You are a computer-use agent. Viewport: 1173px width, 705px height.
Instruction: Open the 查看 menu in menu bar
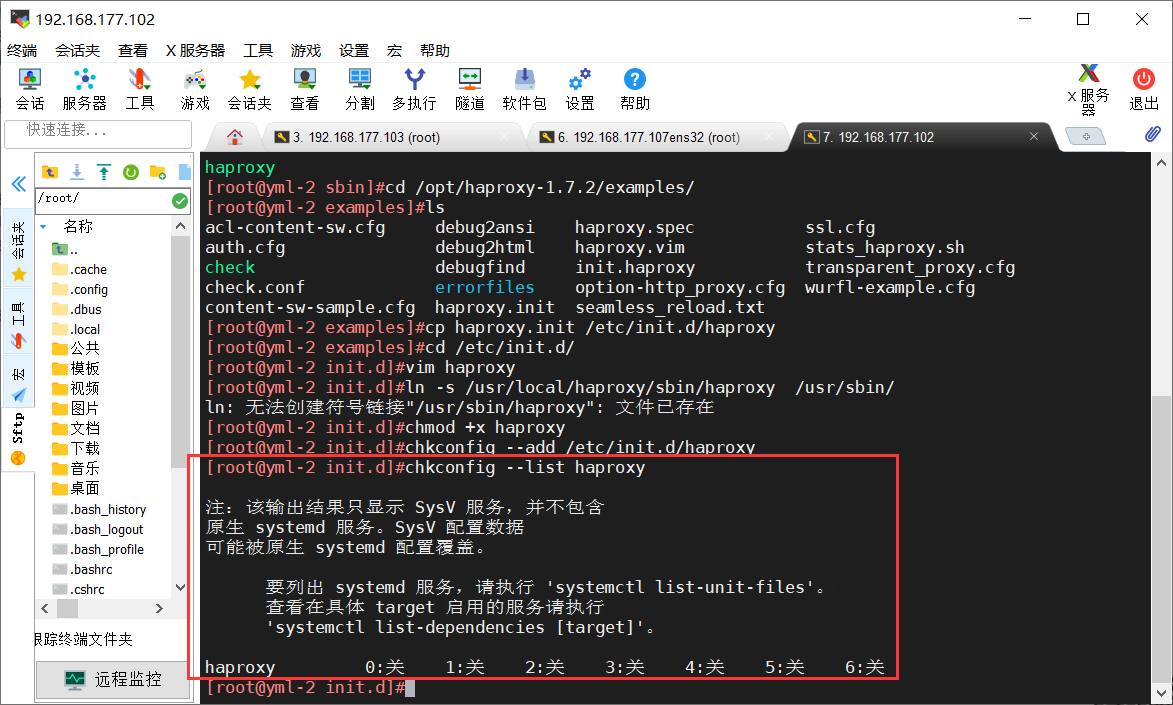(132, 50)
